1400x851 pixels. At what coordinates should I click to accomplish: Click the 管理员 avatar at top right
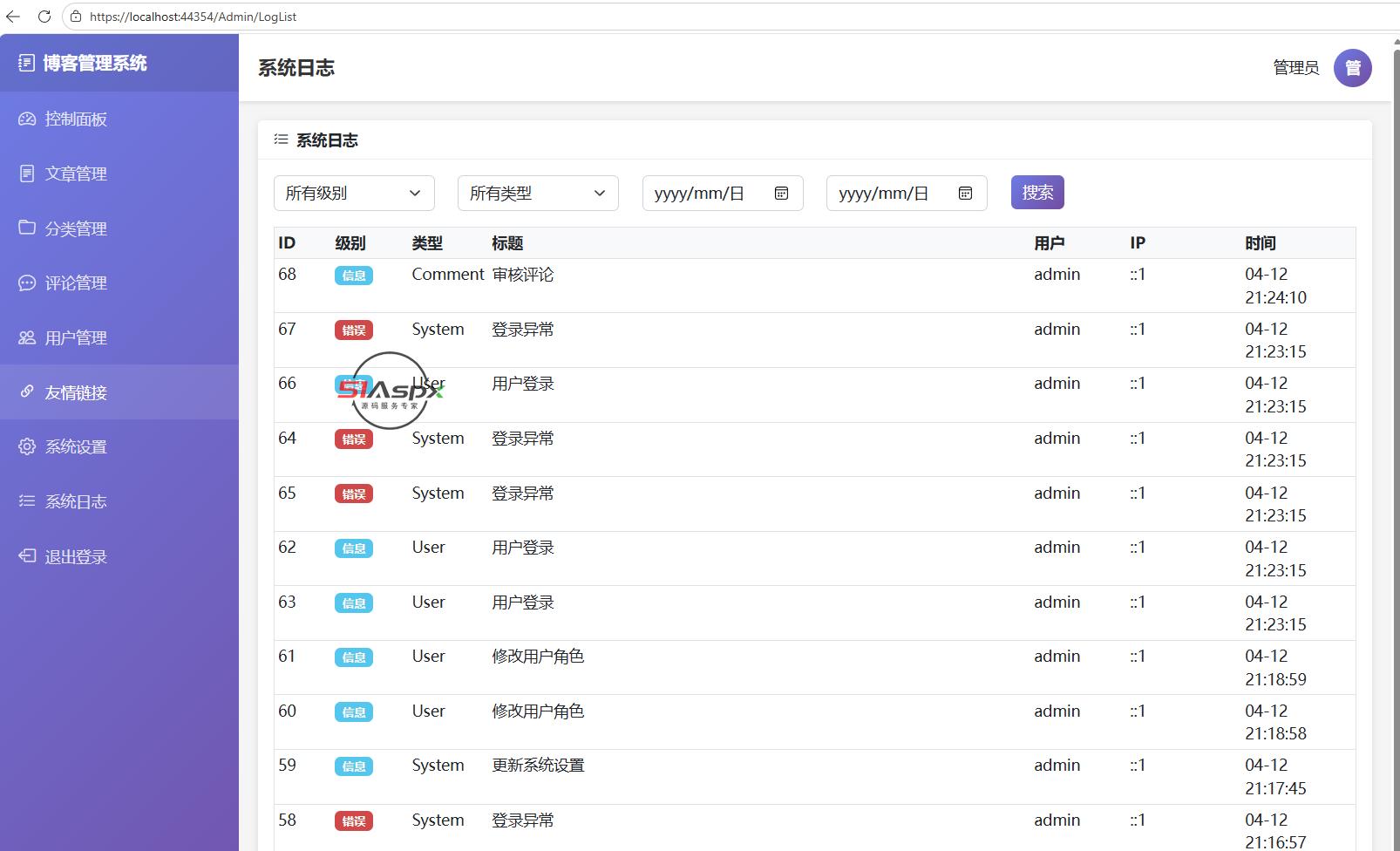1353,68
